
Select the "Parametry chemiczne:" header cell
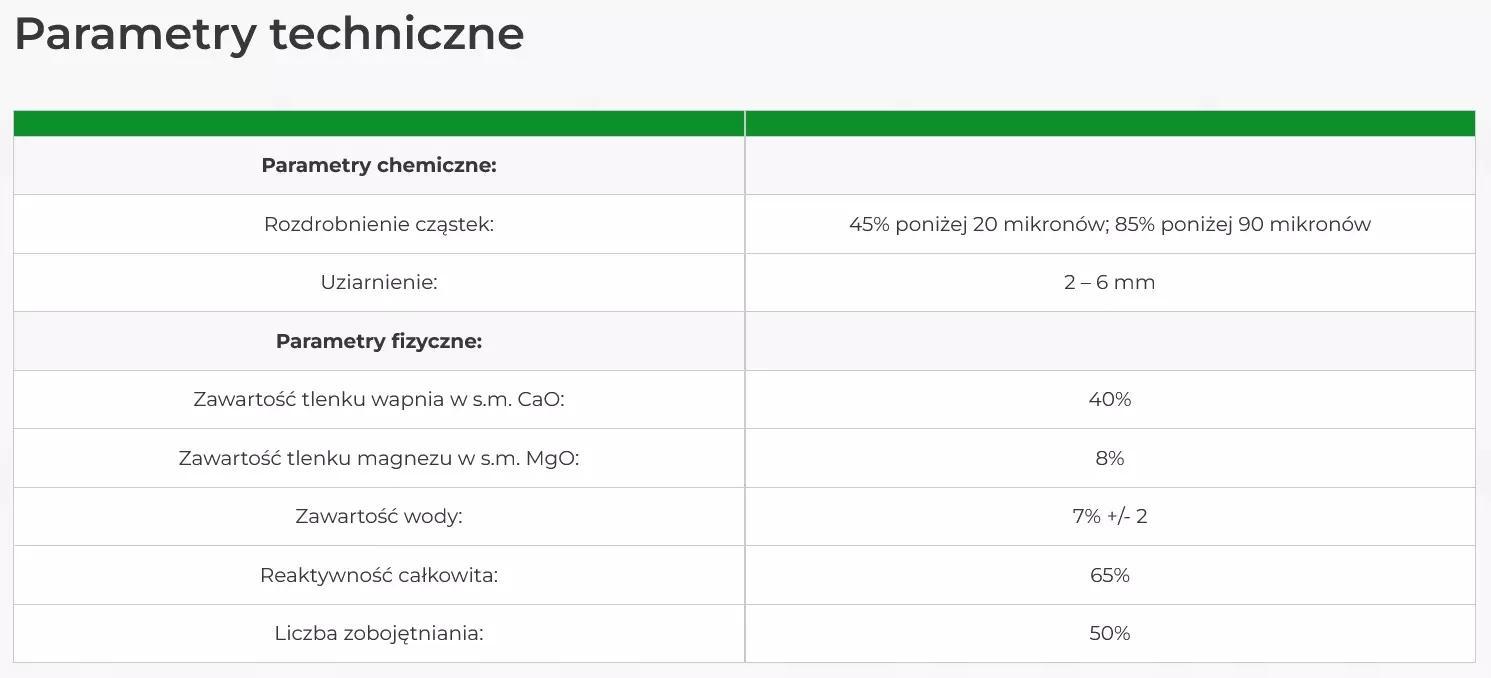point(379,165)
